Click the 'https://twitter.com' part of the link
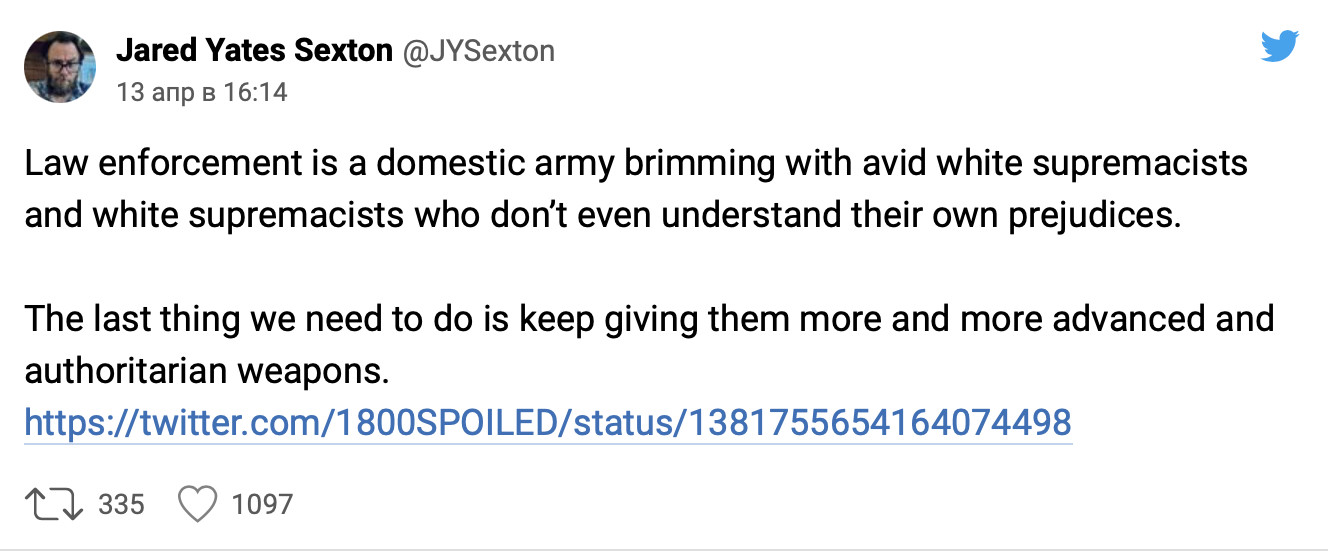This screenshot has width=1328, height=556. 170,422
